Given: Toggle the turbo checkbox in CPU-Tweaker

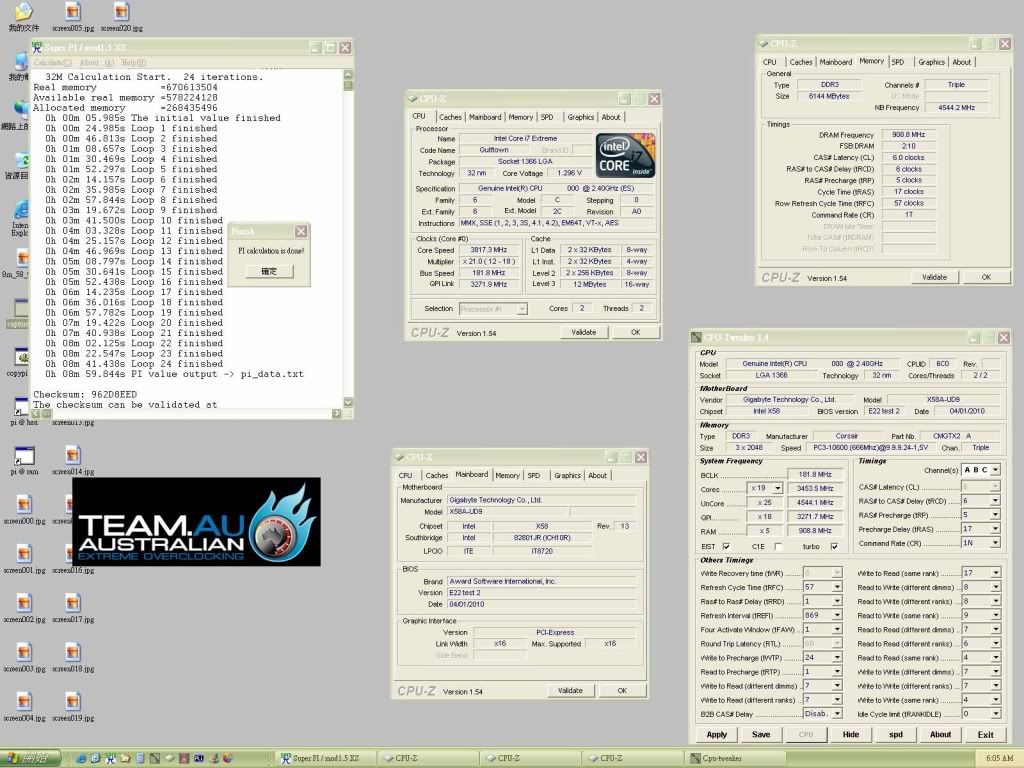Looking at the screenshot, I should (834, 547).
